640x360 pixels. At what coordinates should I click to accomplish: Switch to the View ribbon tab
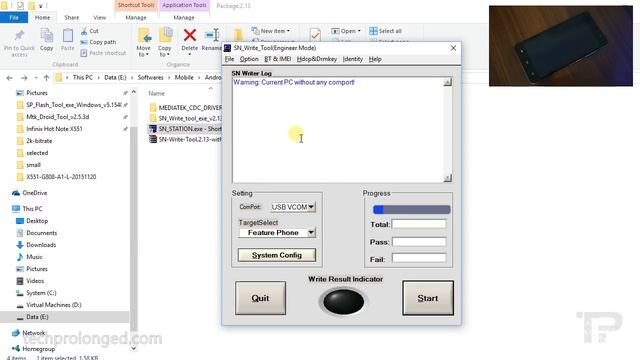100,18
